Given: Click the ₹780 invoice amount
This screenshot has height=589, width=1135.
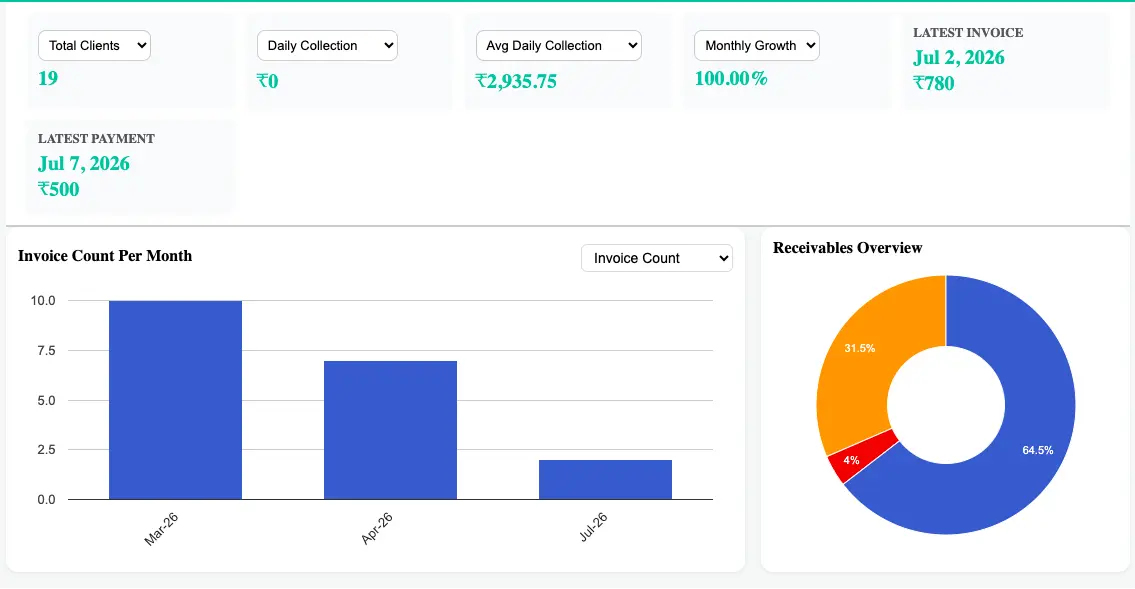Looking at the screenshot, I should [x=934, y=83].
